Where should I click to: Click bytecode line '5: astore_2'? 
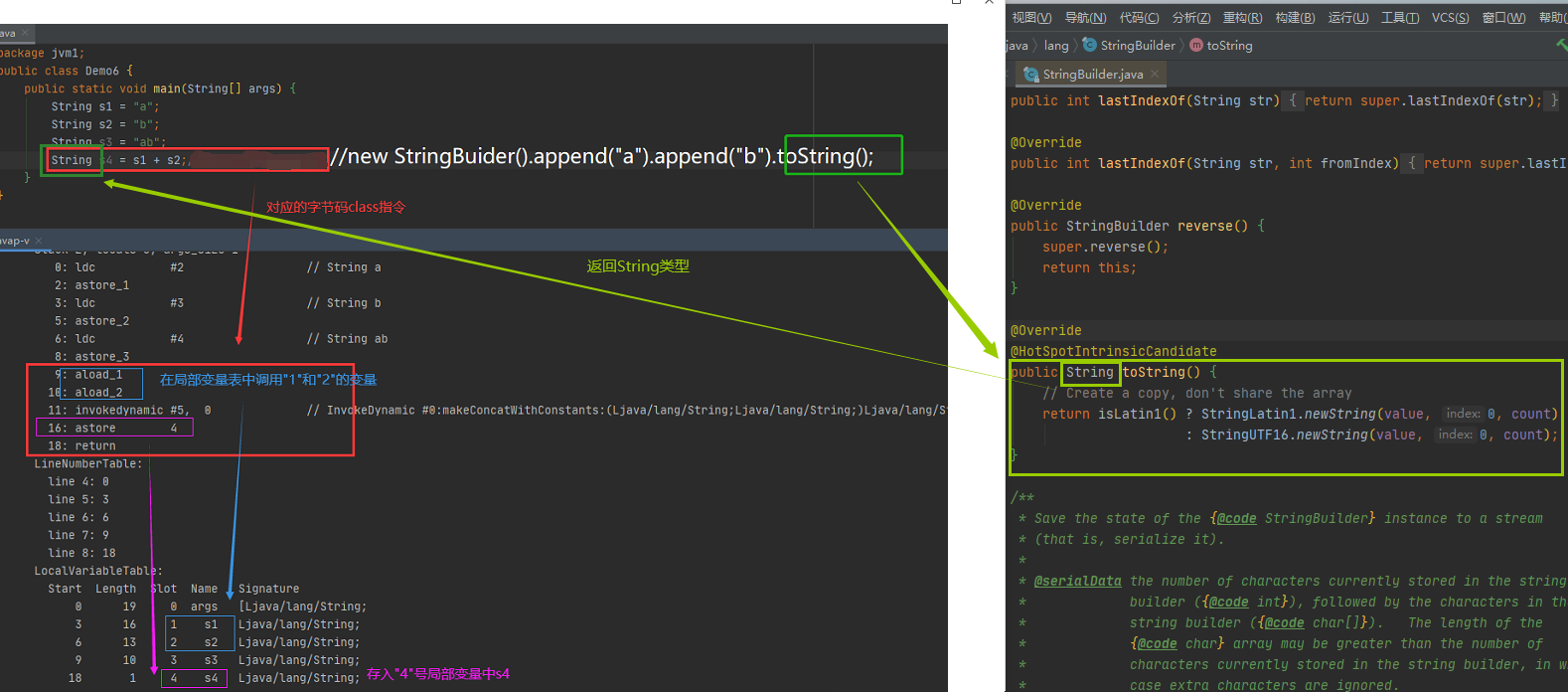91,321
